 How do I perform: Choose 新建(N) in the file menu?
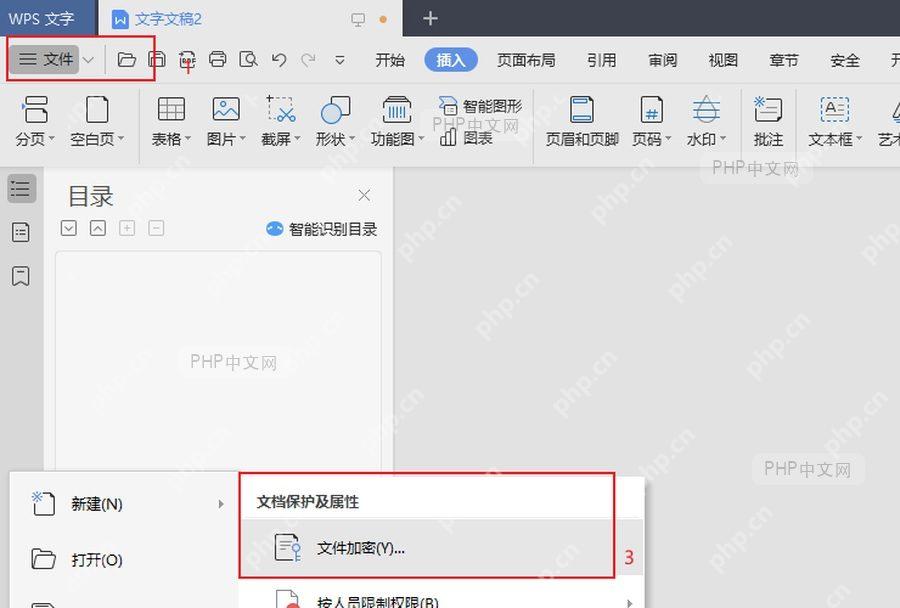click(125, 504)
